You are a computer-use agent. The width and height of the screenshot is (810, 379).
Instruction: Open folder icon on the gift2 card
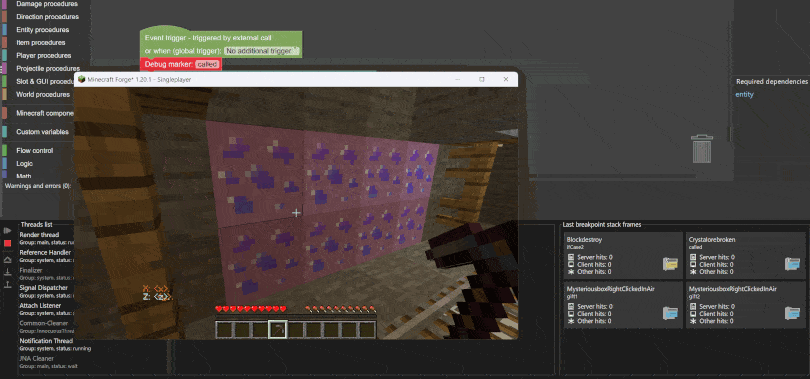pyautogui.click(x=792, y=313)
